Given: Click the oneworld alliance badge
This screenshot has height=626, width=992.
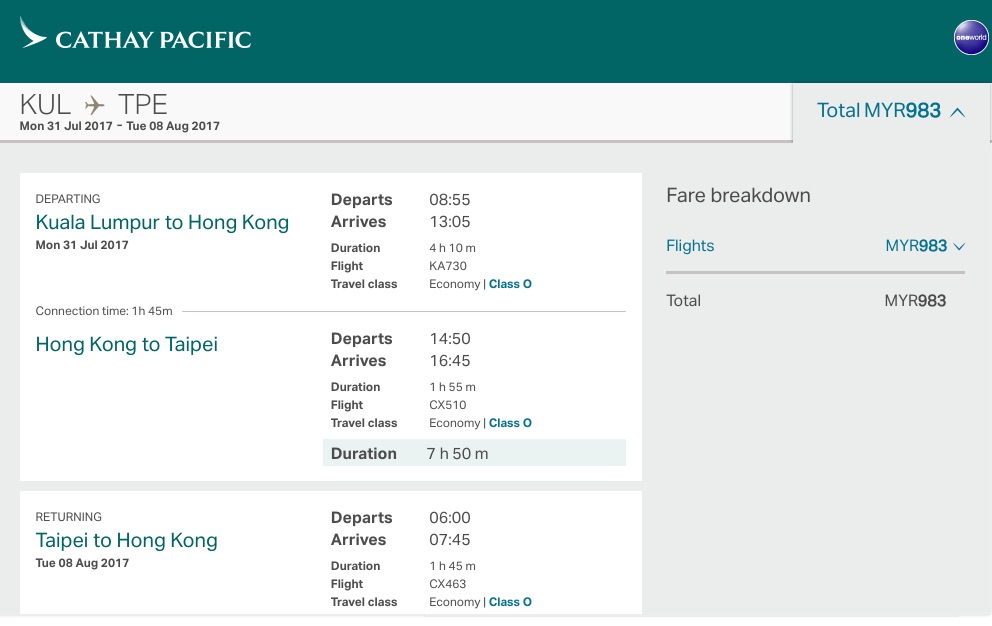Looking at the screenshot, I should point(971,37).
